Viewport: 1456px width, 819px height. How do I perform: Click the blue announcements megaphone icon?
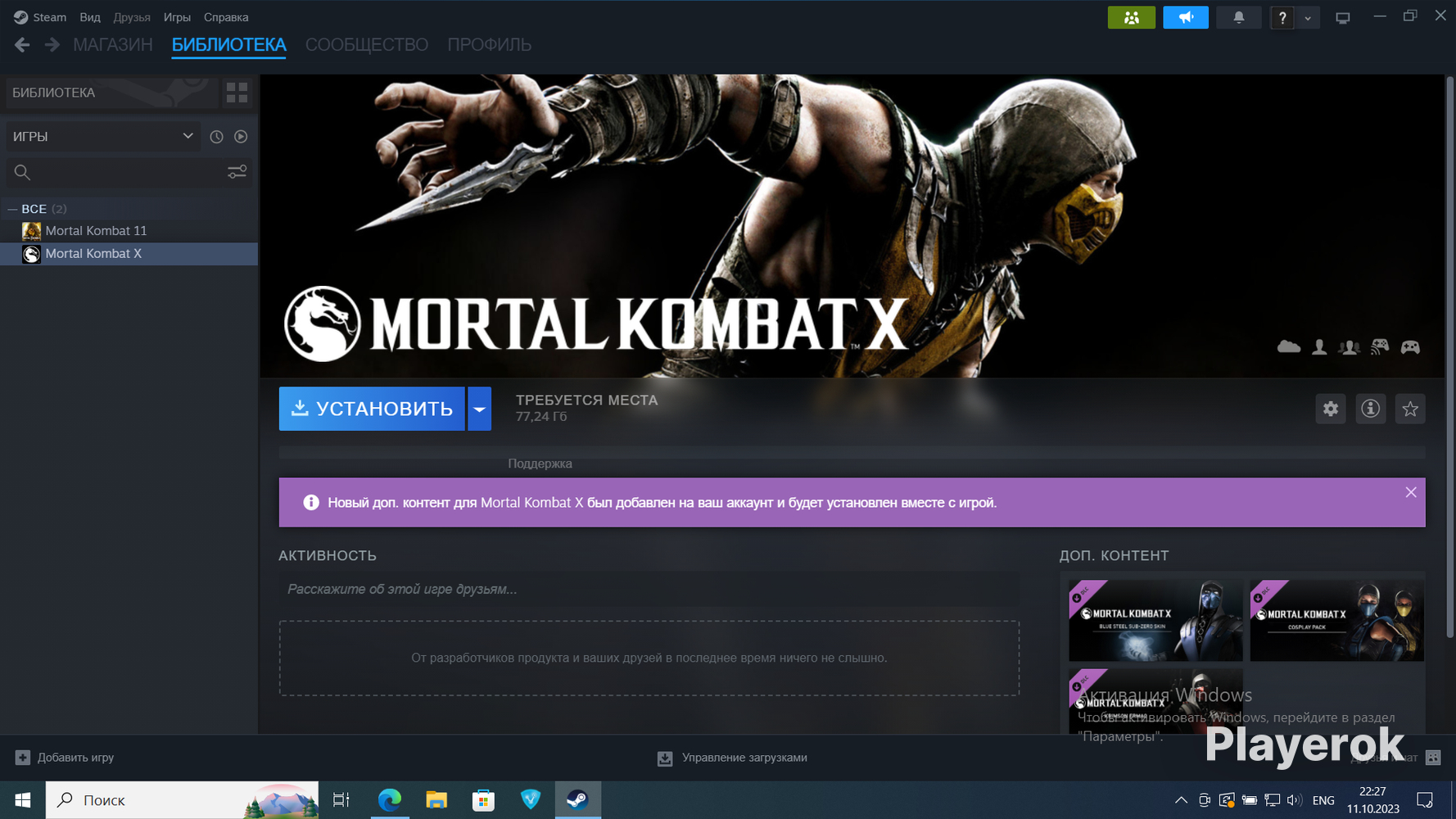pos(1185,17)
